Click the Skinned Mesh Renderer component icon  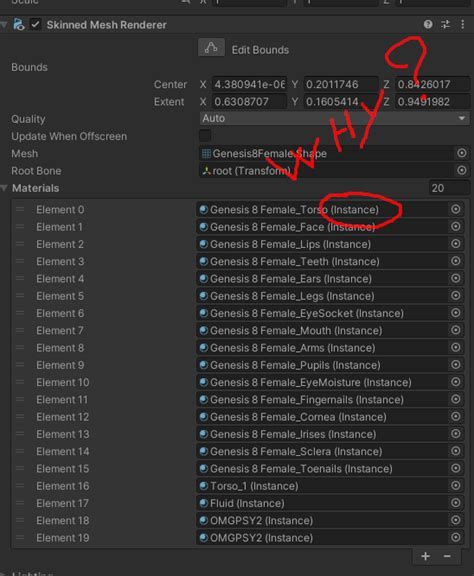[x=19, y=25]
